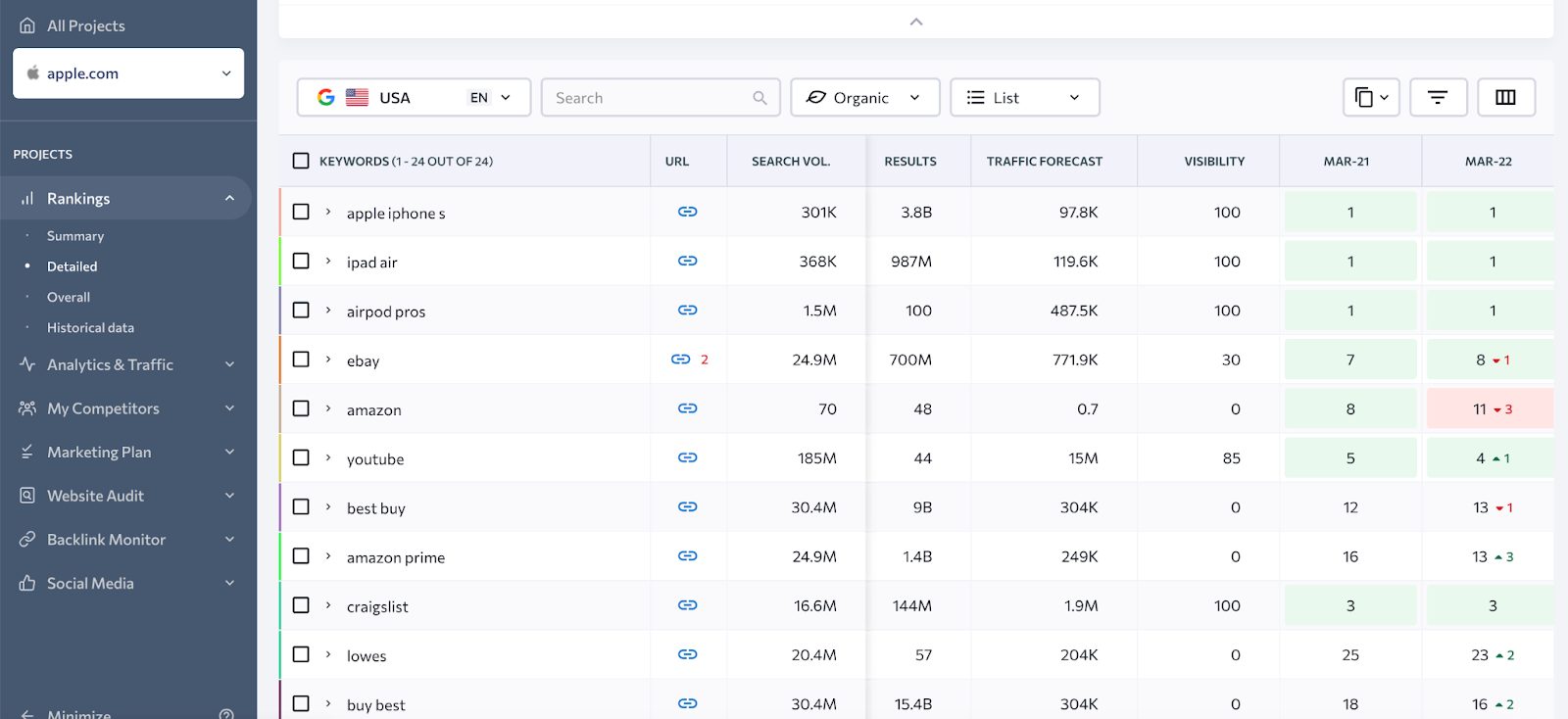This screenshot has height=719, width=1568.
Task: Open URL link icon for youtube
Action: (688, 457)
